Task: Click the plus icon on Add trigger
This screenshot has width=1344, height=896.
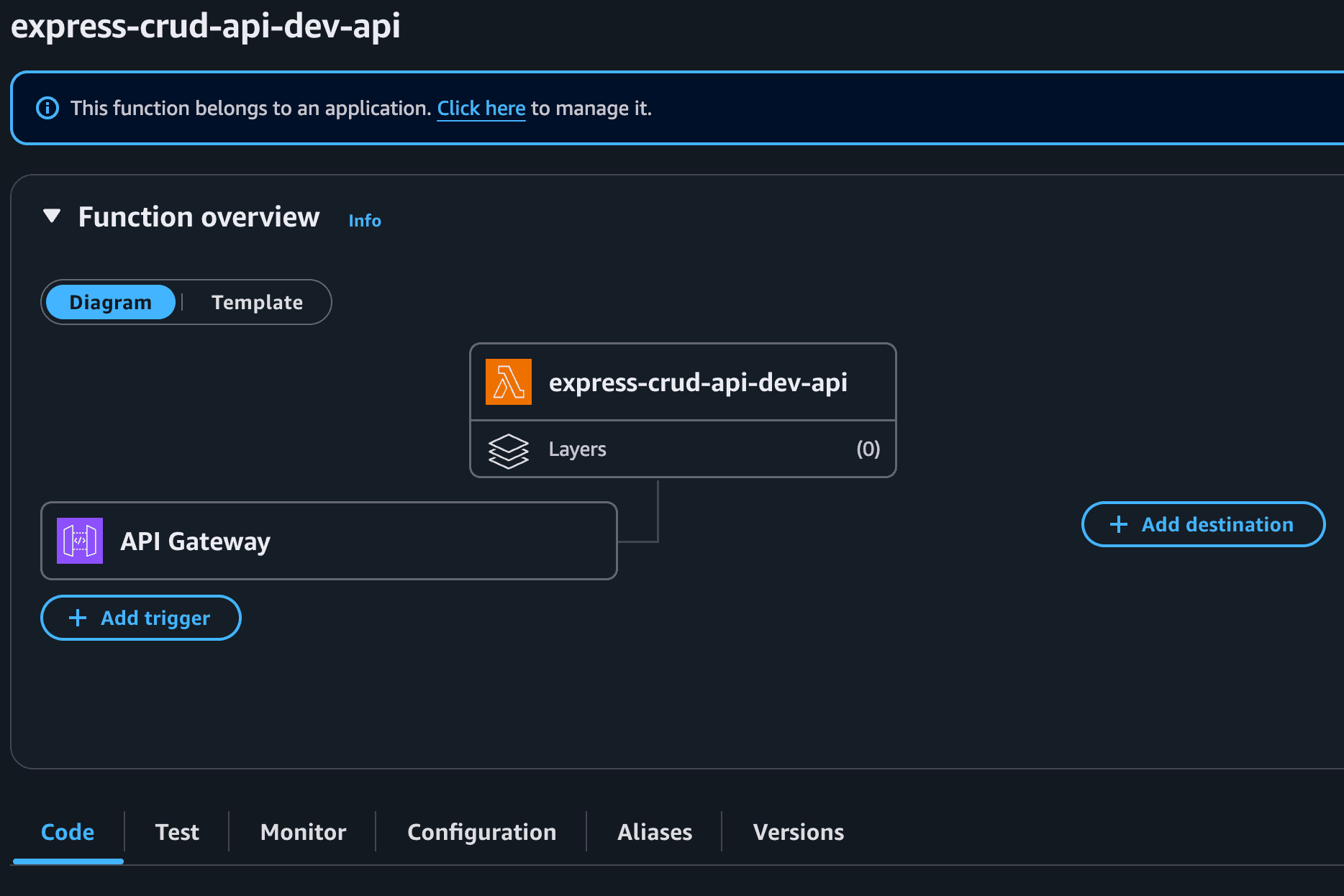Action: tap(77, 618)
